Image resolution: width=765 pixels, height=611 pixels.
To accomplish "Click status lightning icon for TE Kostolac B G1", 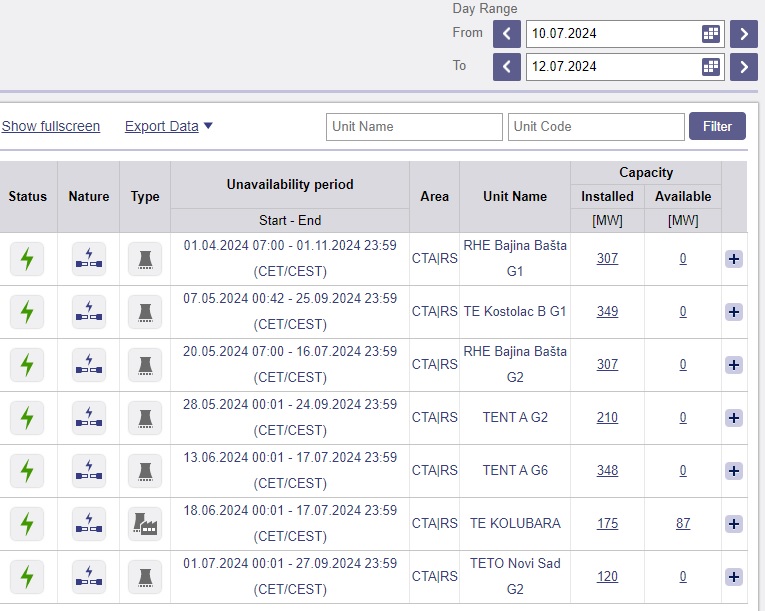I will (x=27, y=312).
